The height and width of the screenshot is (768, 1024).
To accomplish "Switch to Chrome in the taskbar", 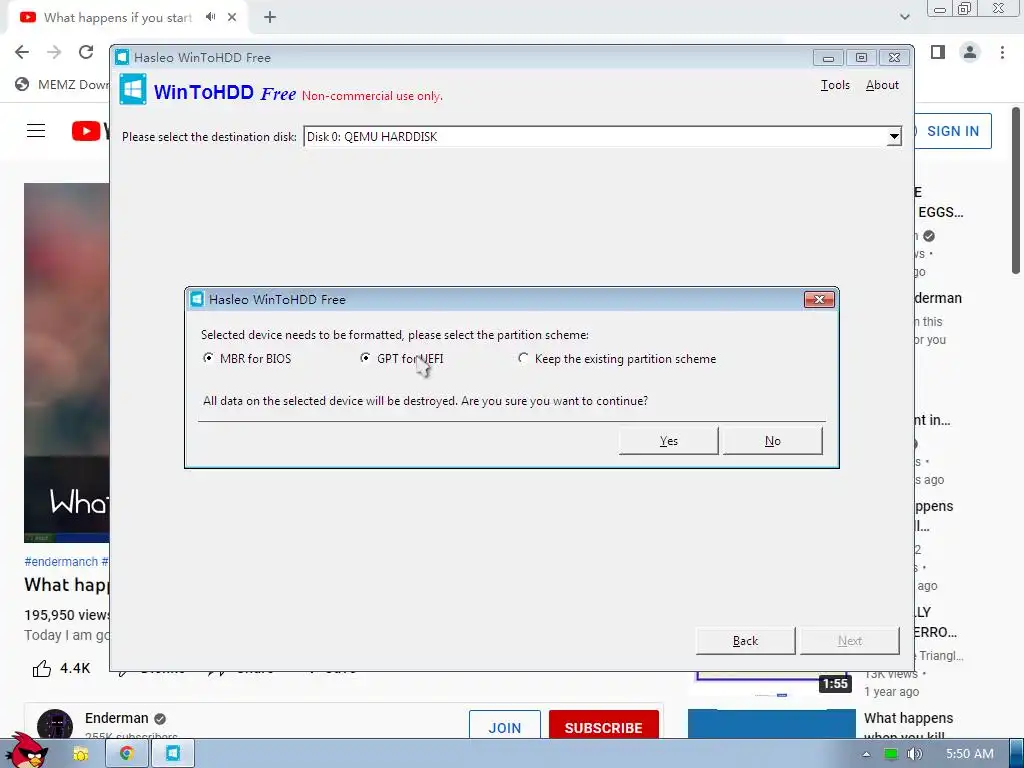I will [x=127, y=754].
